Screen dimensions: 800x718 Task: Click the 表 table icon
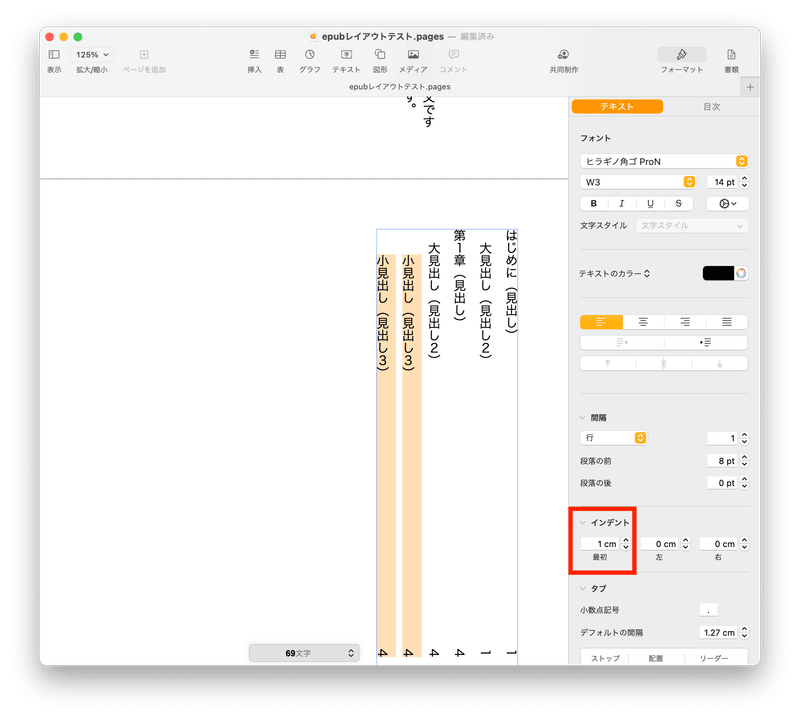tap(280, 55)
